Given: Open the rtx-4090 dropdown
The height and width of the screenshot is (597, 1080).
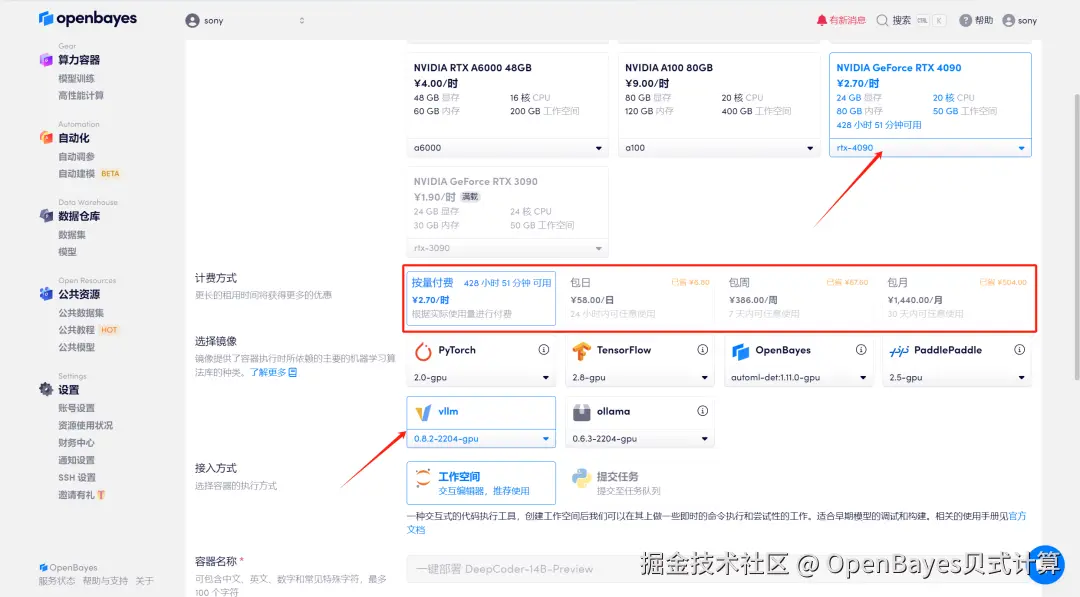Looking at the screenshot, I should click(930, 148).
